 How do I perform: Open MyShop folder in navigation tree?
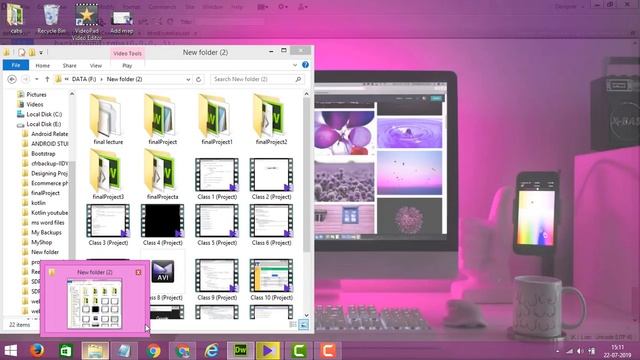tap(41, 242)
